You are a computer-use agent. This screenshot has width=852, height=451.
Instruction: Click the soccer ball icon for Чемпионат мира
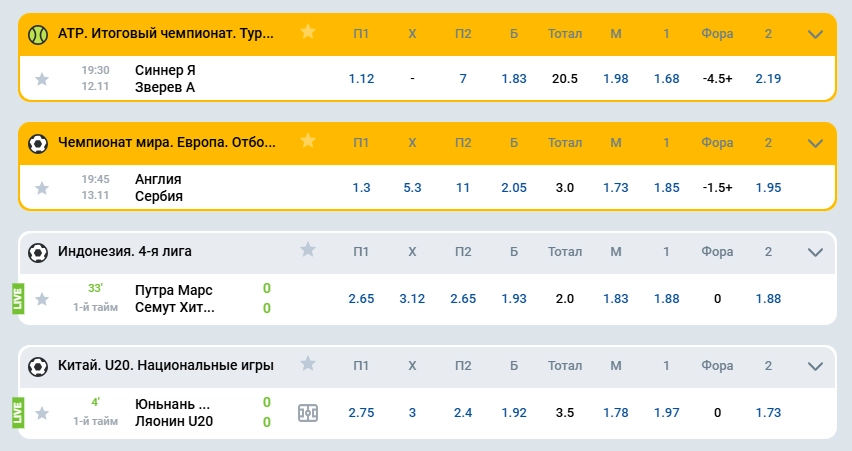(38, 142)
